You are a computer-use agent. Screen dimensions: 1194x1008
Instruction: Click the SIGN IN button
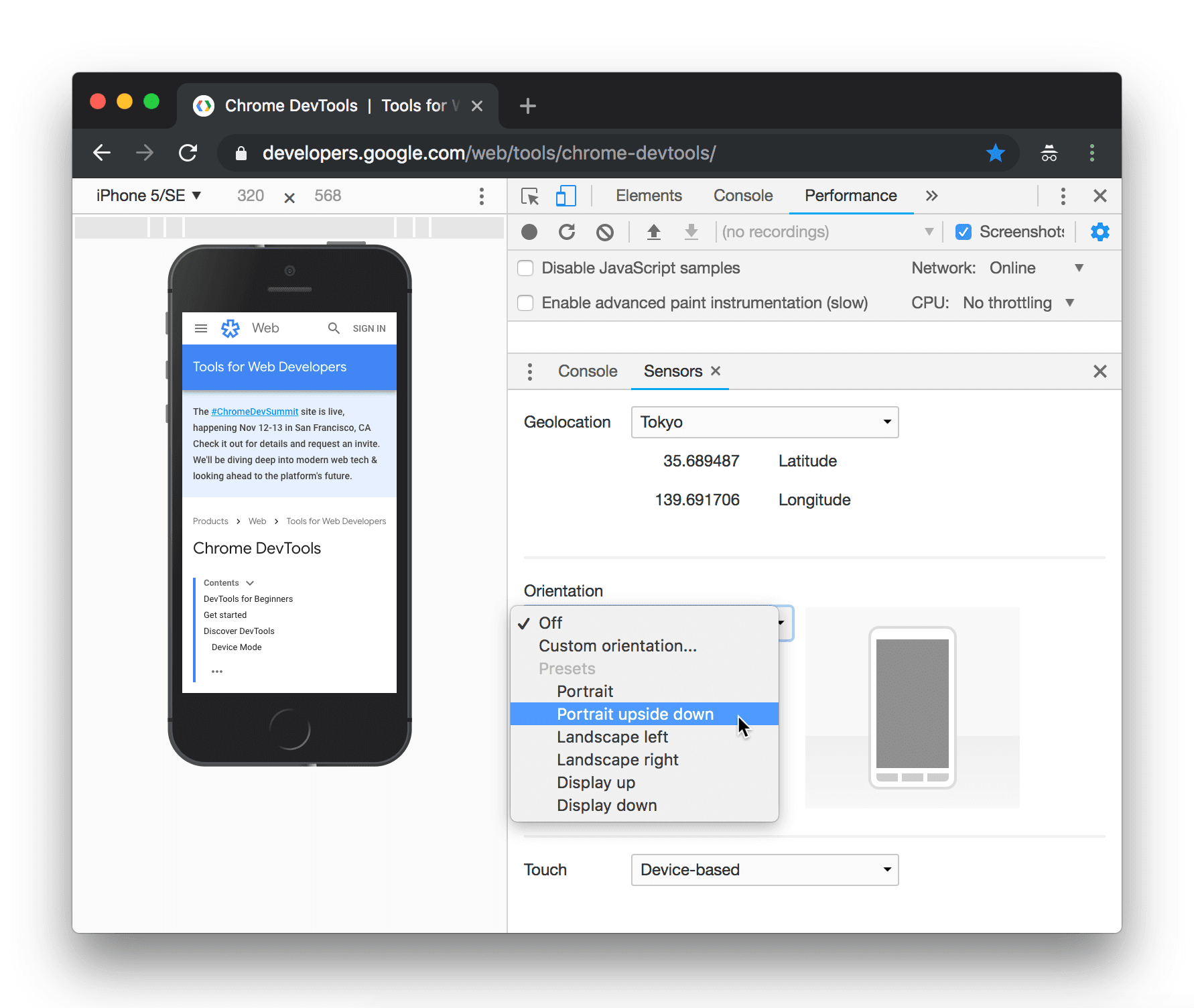click(369, 328)
